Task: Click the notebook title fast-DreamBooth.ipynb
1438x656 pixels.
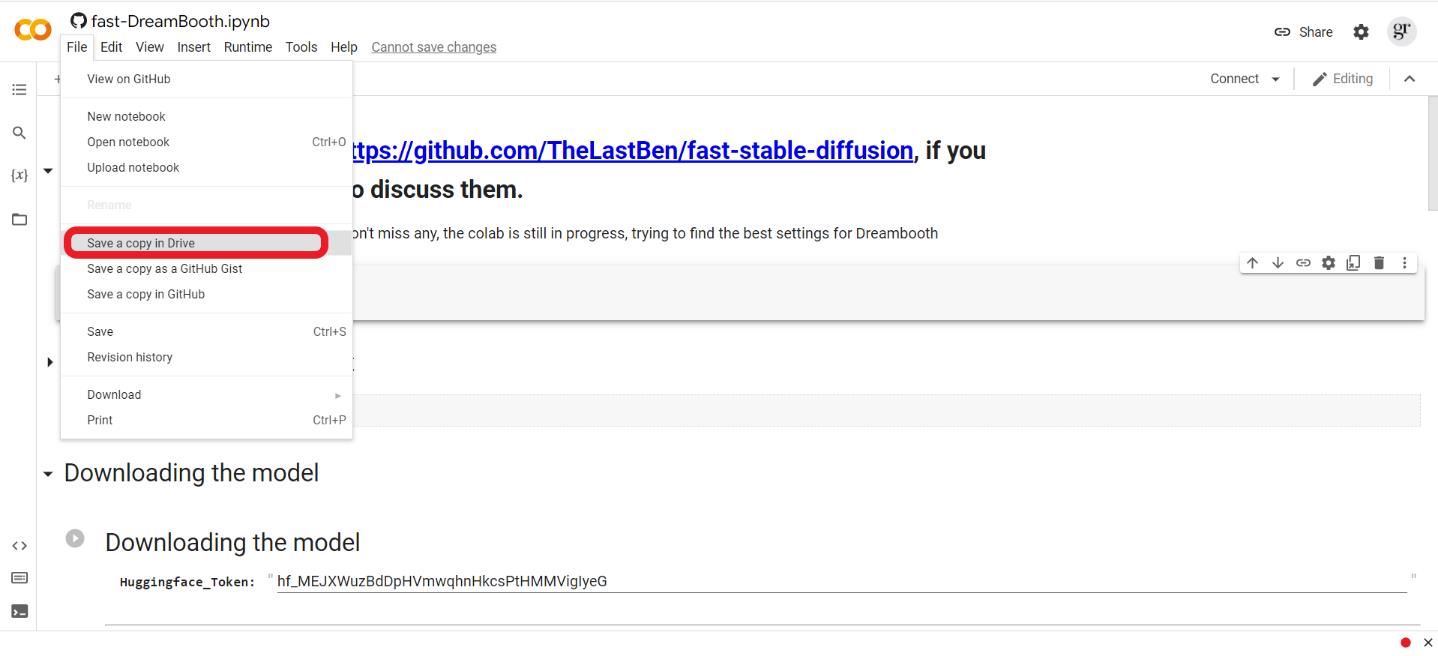Action: click(x=180, y=21)
